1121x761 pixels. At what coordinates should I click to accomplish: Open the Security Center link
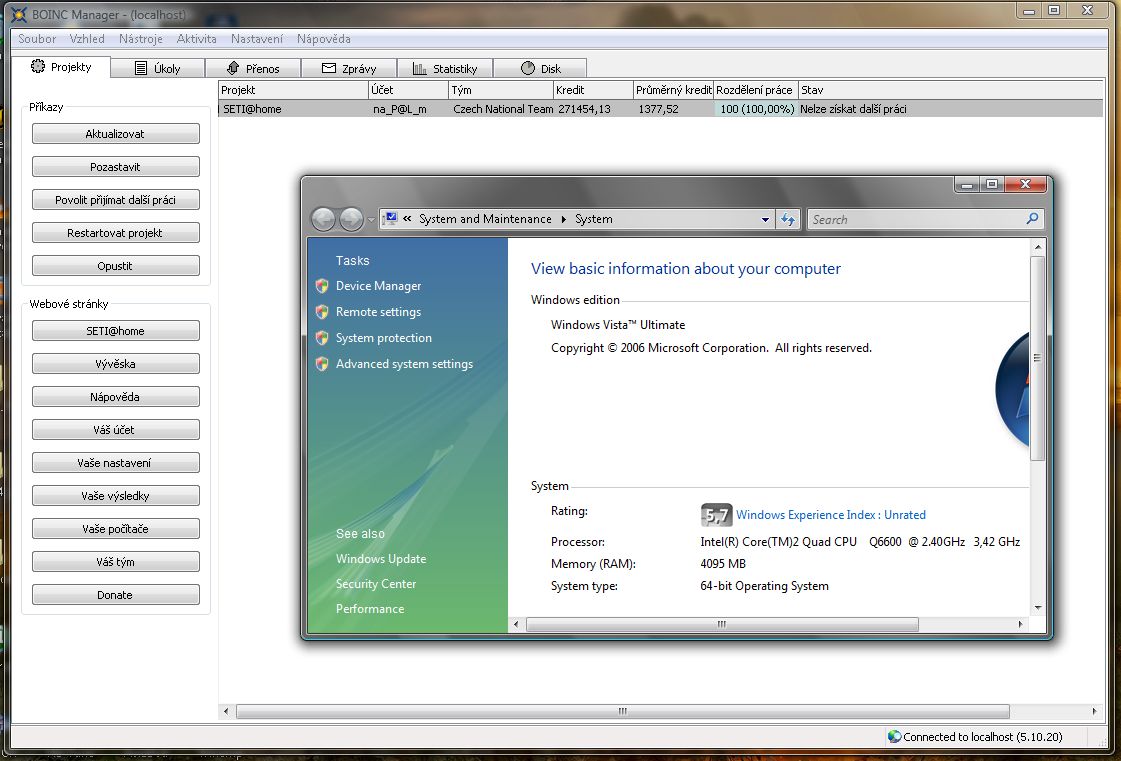tap(376, 584)
